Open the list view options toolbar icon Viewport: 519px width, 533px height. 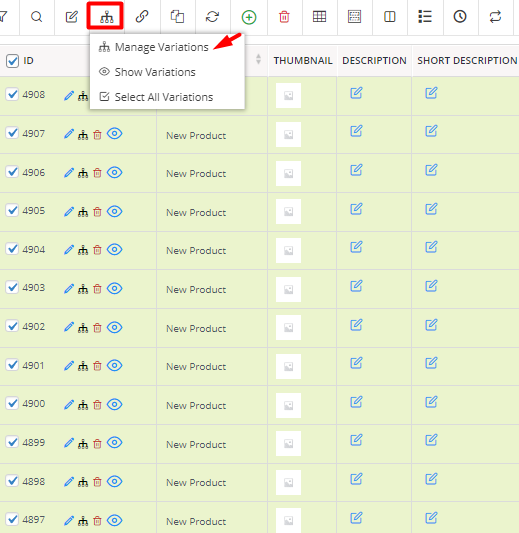coord(425,16)
